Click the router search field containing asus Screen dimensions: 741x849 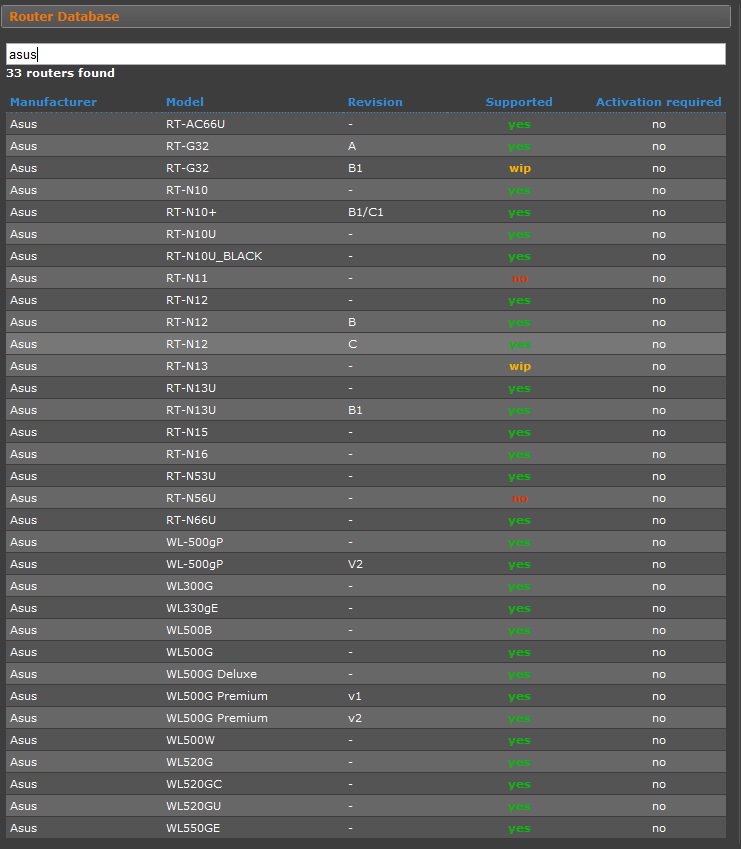pos(365,54)
